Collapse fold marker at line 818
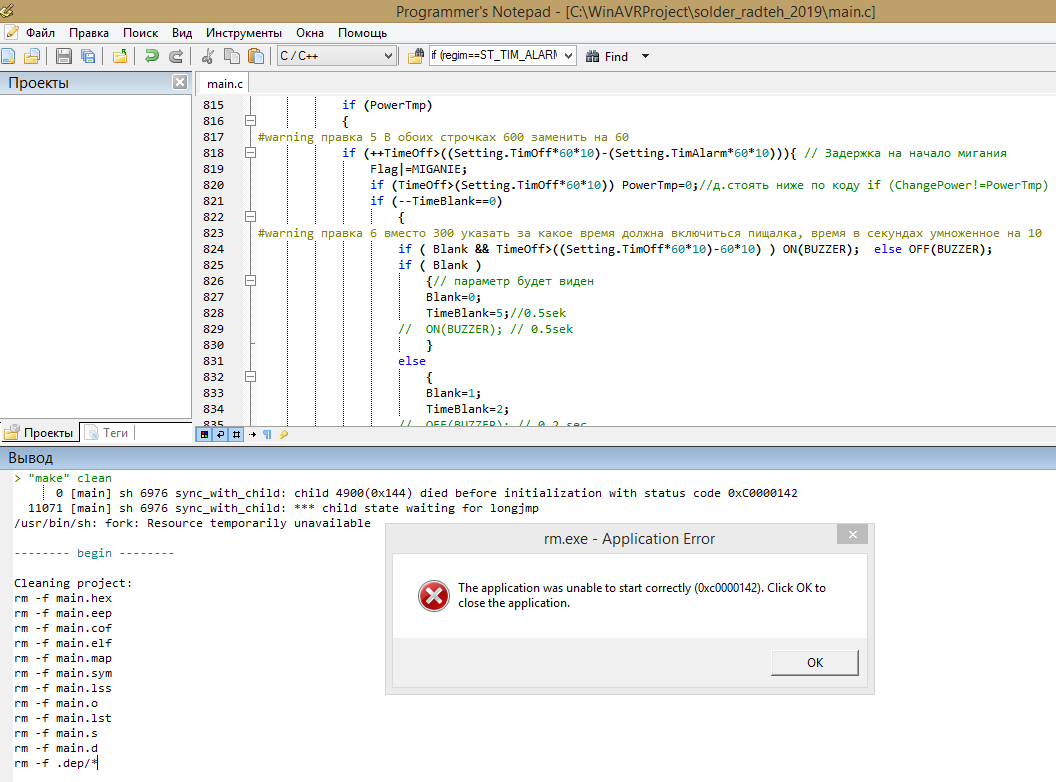This screenshot has width=1056, height=782. point(251,153)
